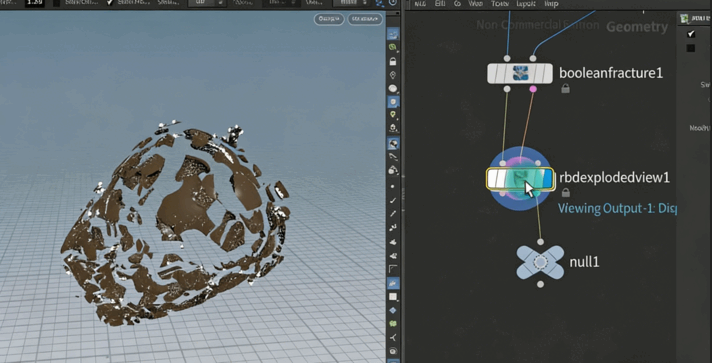Open the No cam camera dropdown
The width and height of the screenshot is (712, 363).
(365, 19)
